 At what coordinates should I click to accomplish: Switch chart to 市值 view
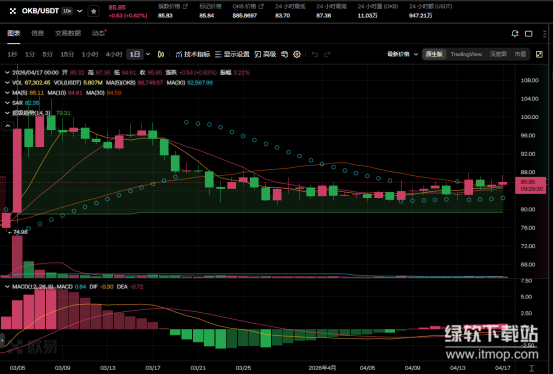(x=520, y=54)
